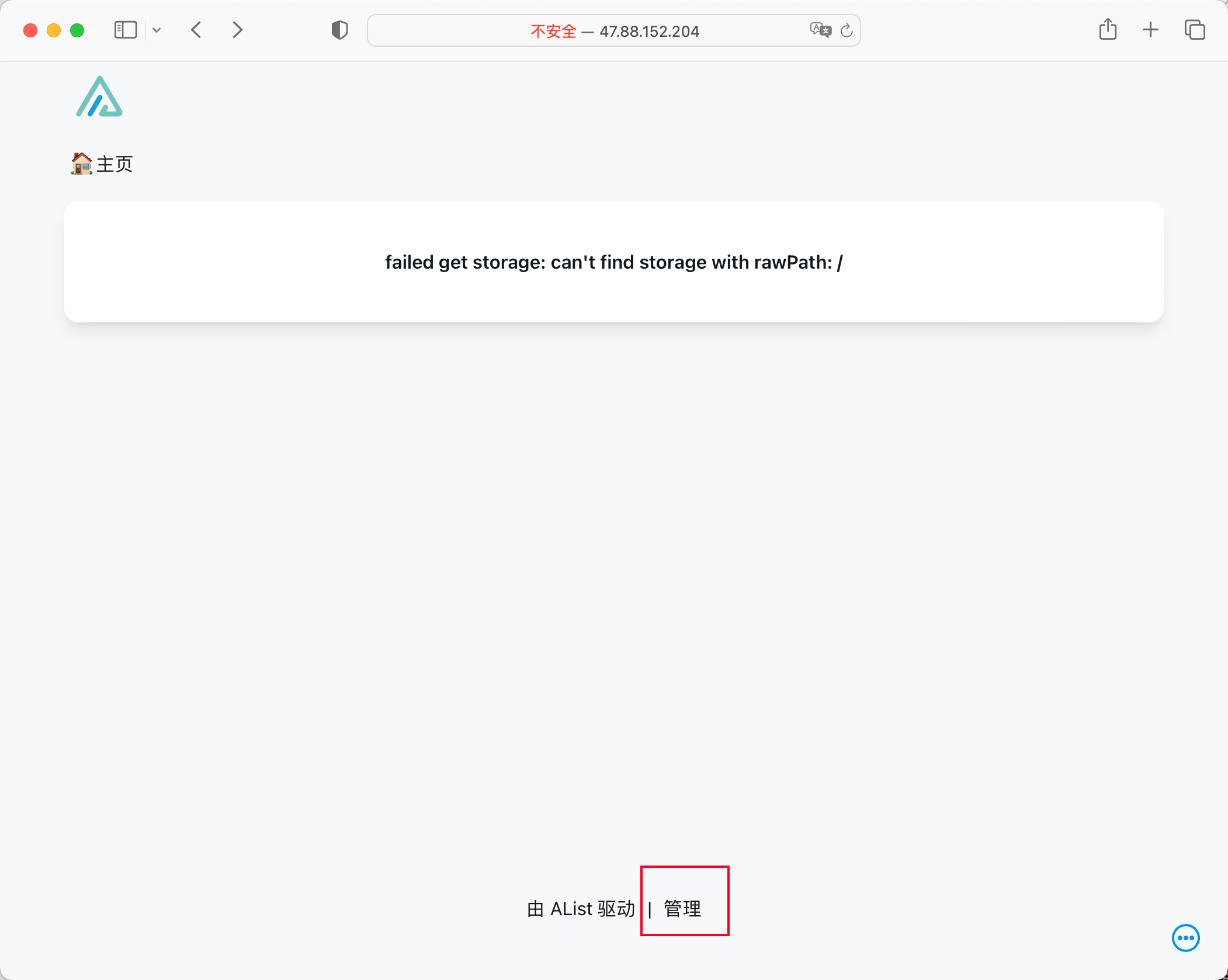1228x980 pixels.
Task: Minimize the Safari window
Action: (x=54, y=30)
